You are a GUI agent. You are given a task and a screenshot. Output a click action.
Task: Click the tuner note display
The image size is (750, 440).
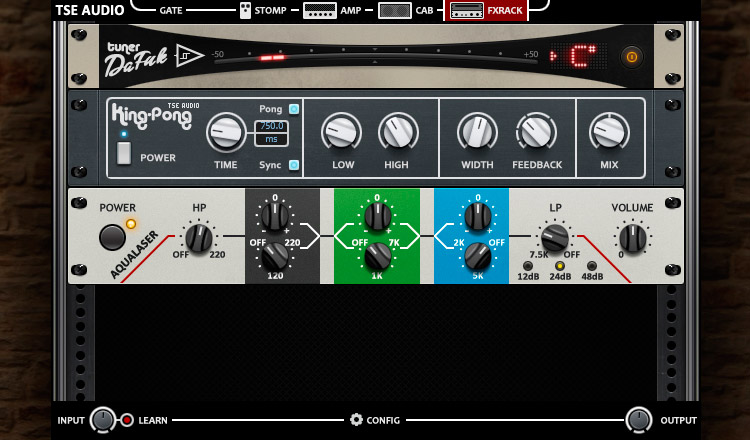click(x=578, y=56)
